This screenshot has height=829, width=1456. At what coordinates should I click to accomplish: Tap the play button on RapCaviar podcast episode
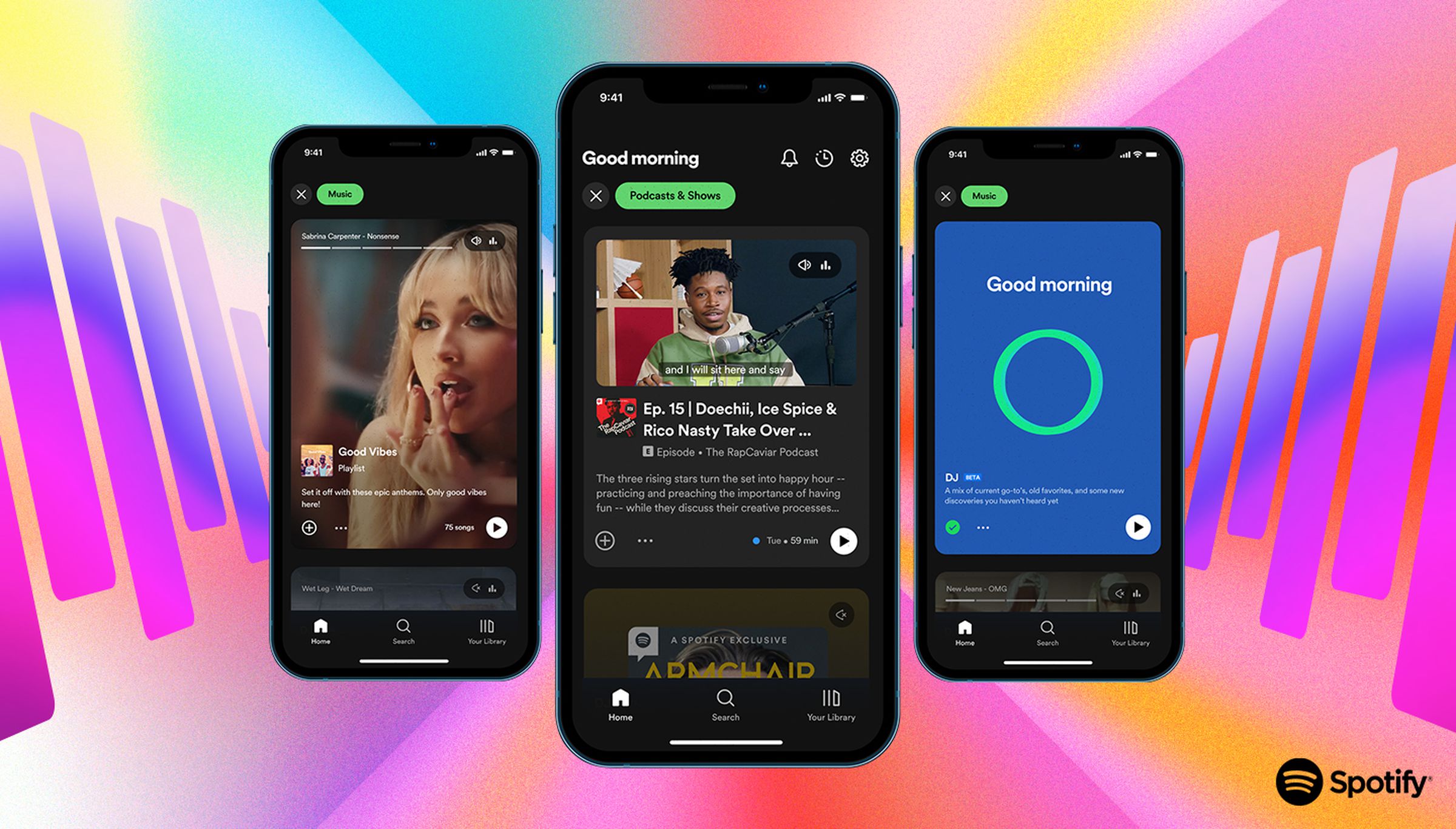coord(843,540)
